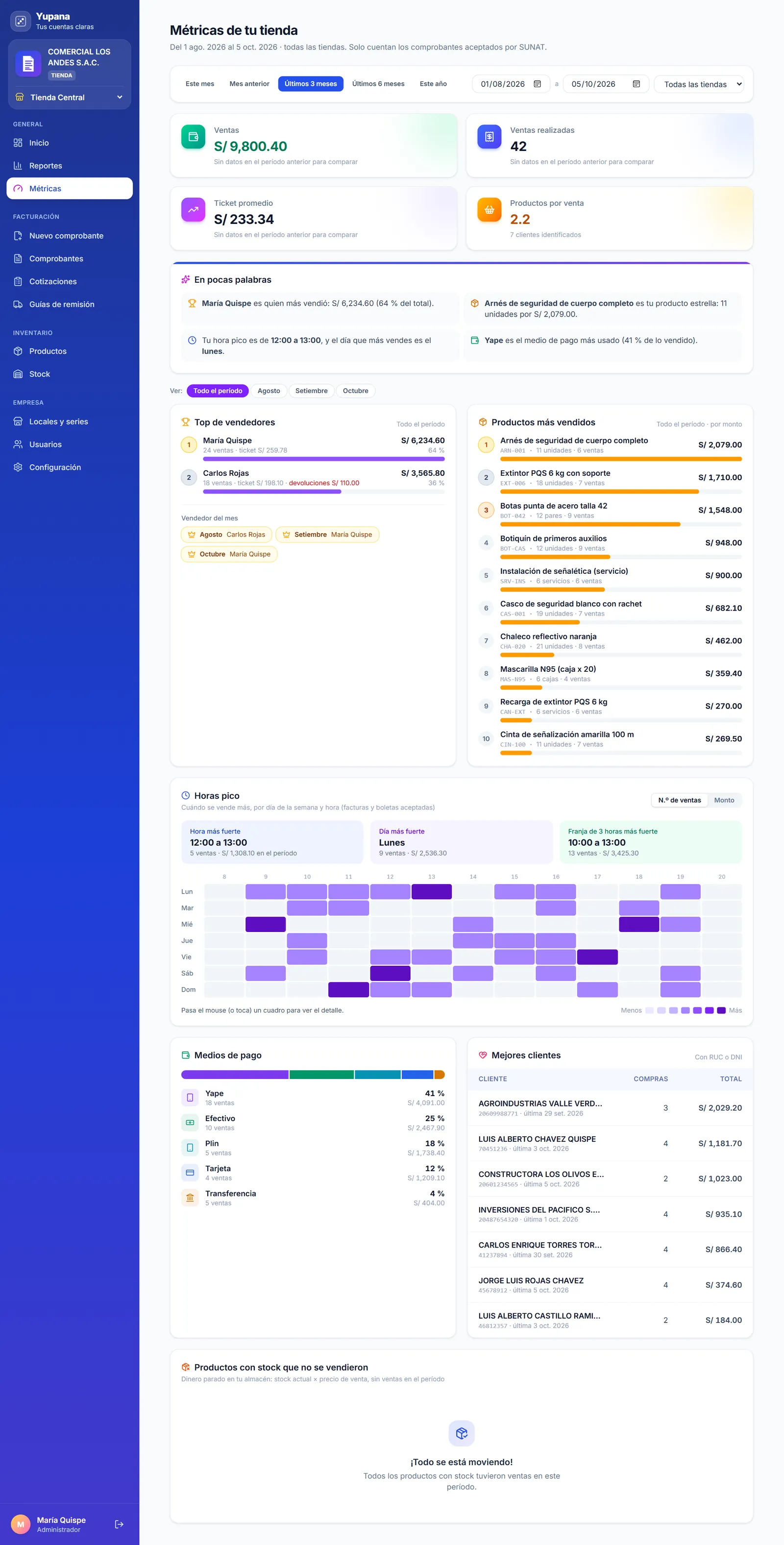Switch Horas pico view to Monto
Viewport: 784px width, 1545px height.
[x=724, y=800]
